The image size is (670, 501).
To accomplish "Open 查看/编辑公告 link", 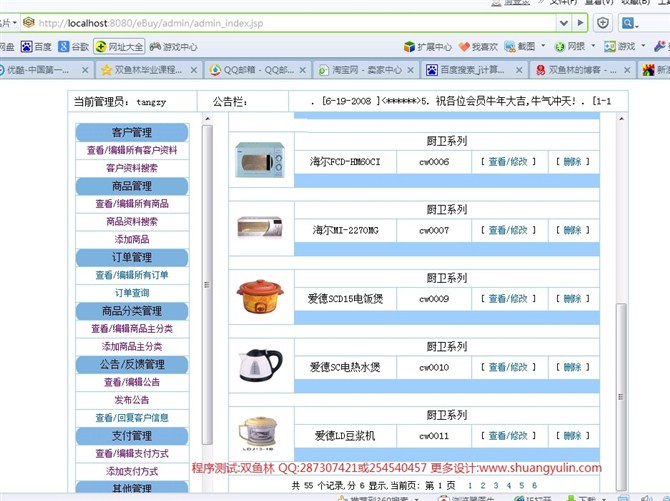I will click(x=132, y=382).
